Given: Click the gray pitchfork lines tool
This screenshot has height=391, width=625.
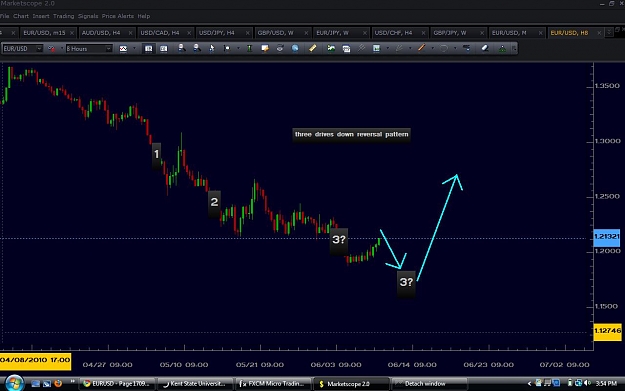Looking at the screenshot, I should point(361,48).
